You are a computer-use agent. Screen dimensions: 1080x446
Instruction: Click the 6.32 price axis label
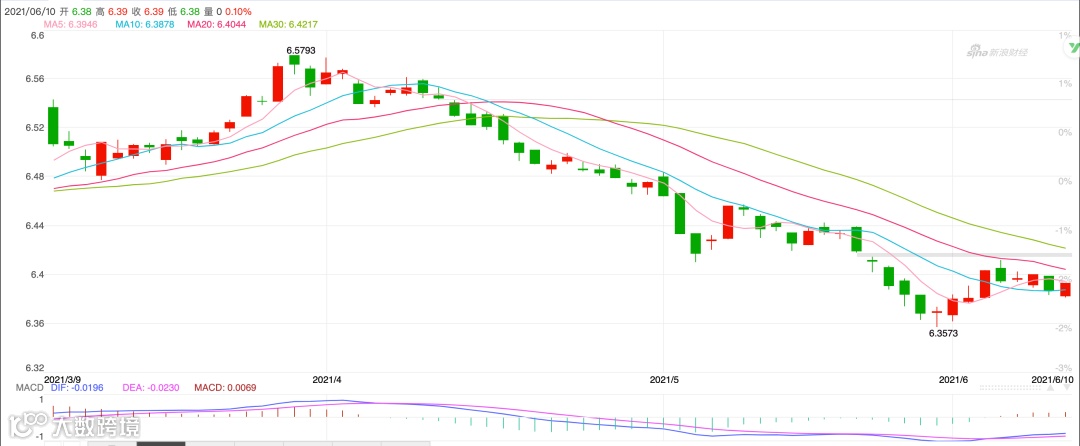35,368
